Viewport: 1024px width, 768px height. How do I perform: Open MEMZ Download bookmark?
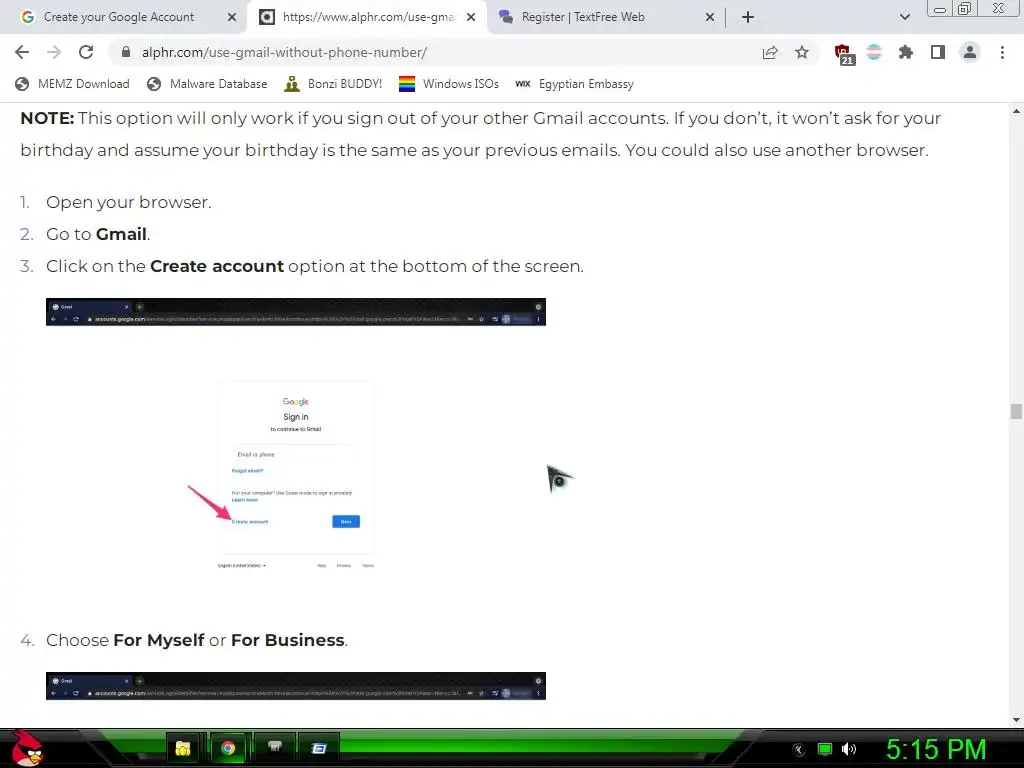(x=72, y=84)
